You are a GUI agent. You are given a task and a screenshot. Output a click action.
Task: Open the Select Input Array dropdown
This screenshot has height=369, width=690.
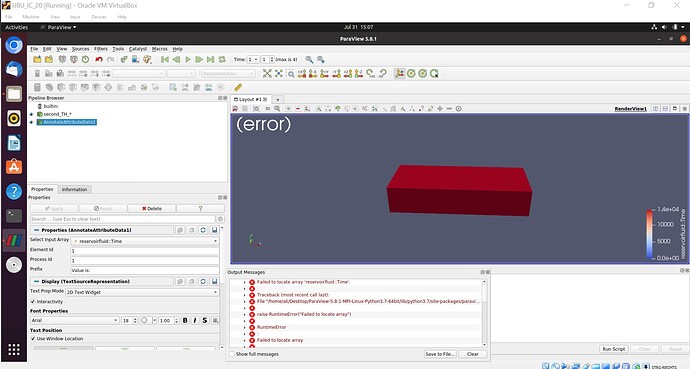tap(145, 241)
